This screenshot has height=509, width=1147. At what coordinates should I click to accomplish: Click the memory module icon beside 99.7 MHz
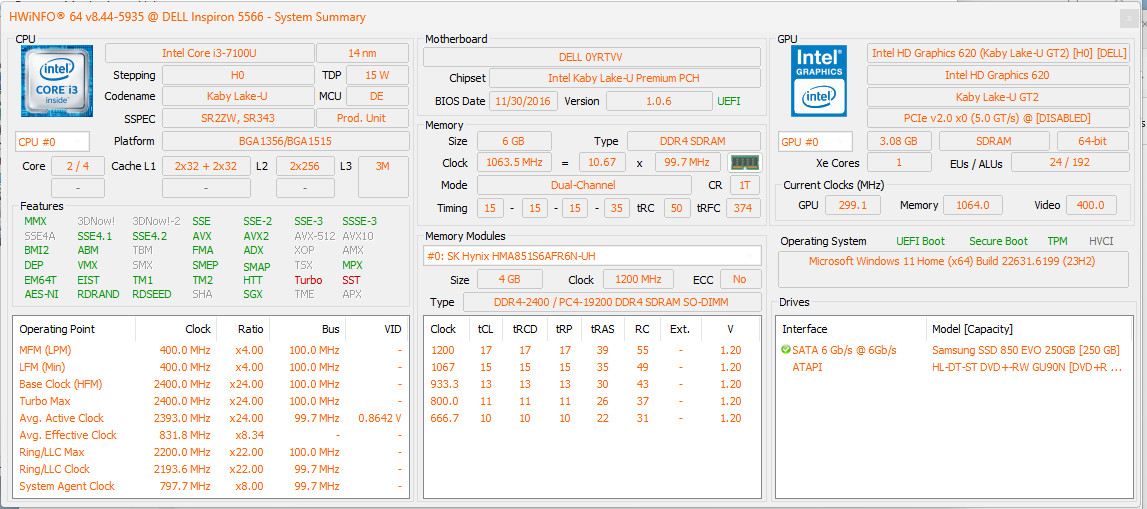(745, 162)
